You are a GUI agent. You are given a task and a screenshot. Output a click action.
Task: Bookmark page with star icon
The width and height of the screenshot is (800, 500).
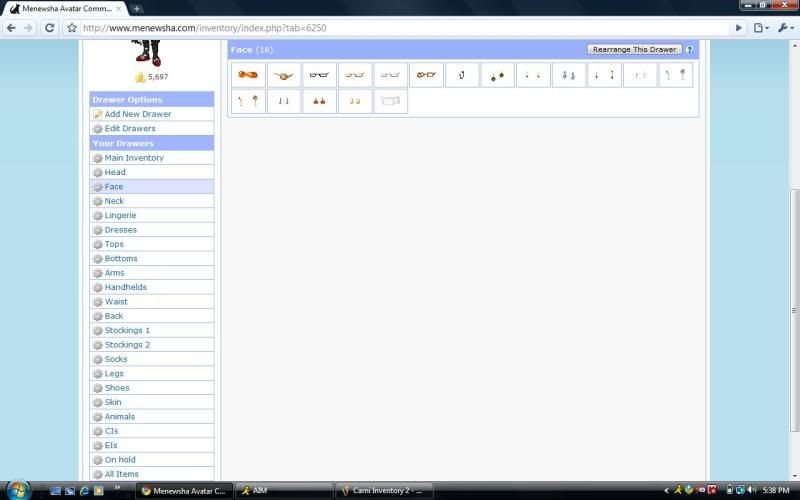tap(72, 28)
